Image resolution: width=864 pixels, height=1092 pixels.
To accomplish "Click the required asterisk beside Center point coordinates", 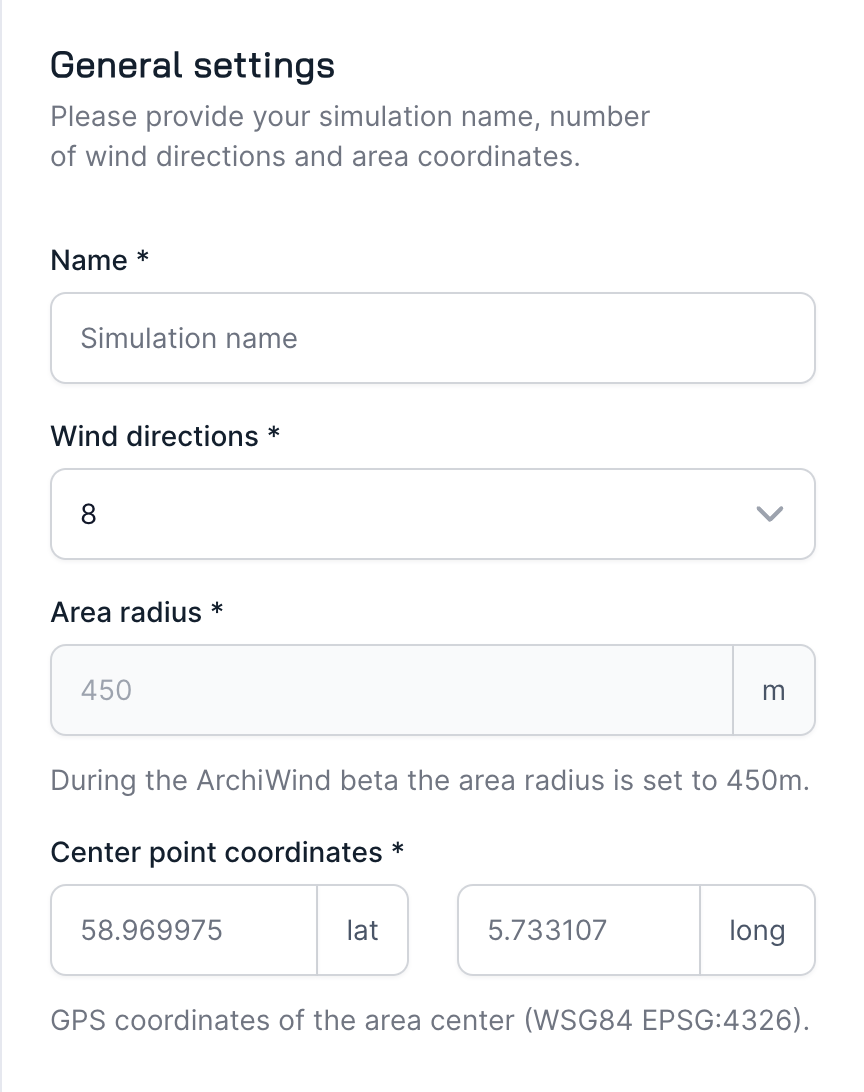I will pos(398,850).
